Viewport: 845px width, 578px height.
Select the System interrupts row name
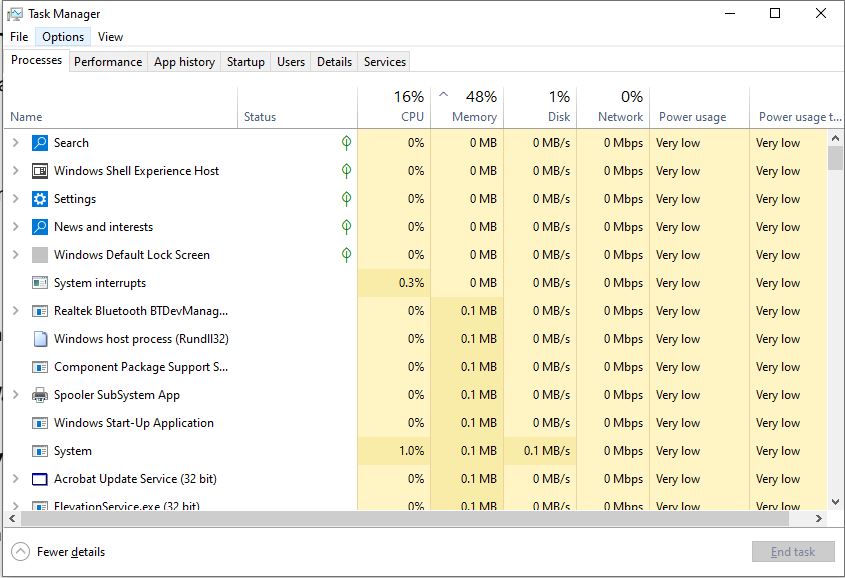[100, 283]
